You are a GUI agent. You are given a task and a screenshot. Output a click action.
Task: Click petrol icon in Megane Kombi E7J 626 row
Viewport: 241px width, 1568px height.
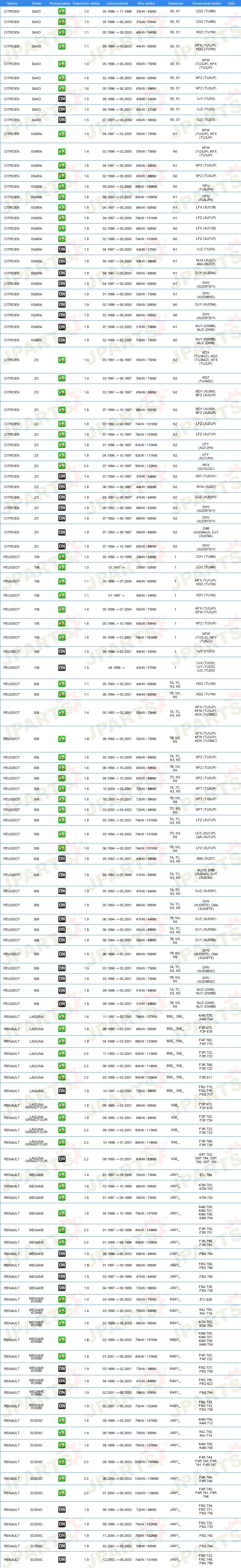[61, 1299]
